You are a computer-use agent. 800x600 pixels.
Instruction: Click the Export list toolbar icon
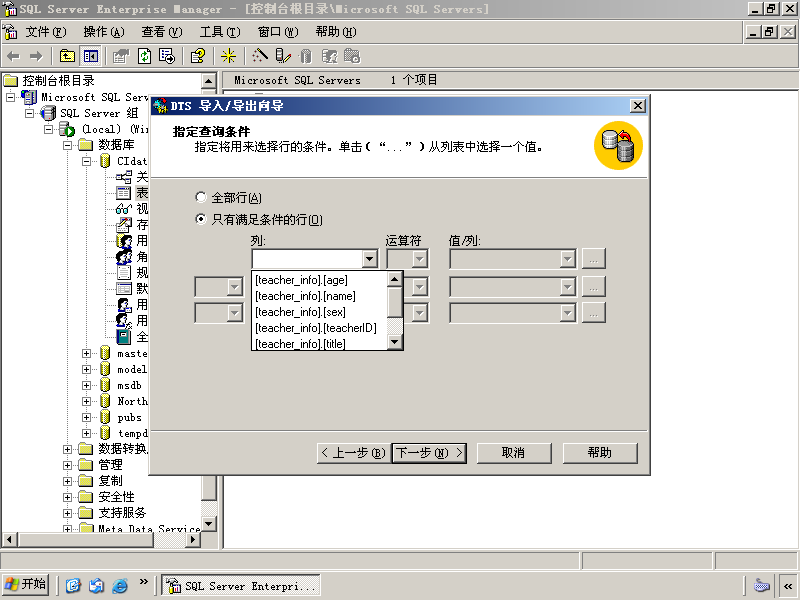167,56
